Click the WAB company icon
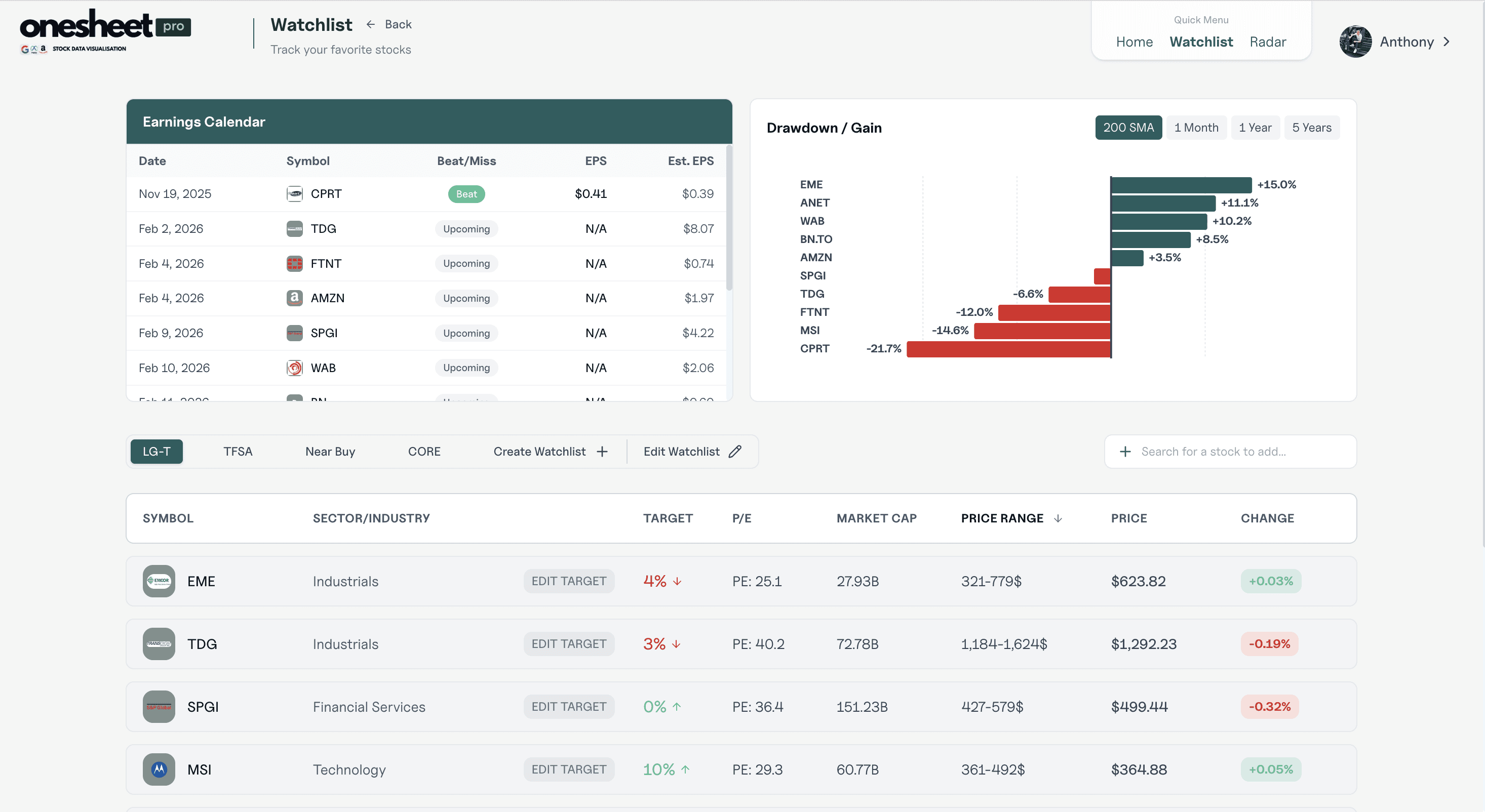The height and width of the screenshot is (812, 1485). click(295, 368)
